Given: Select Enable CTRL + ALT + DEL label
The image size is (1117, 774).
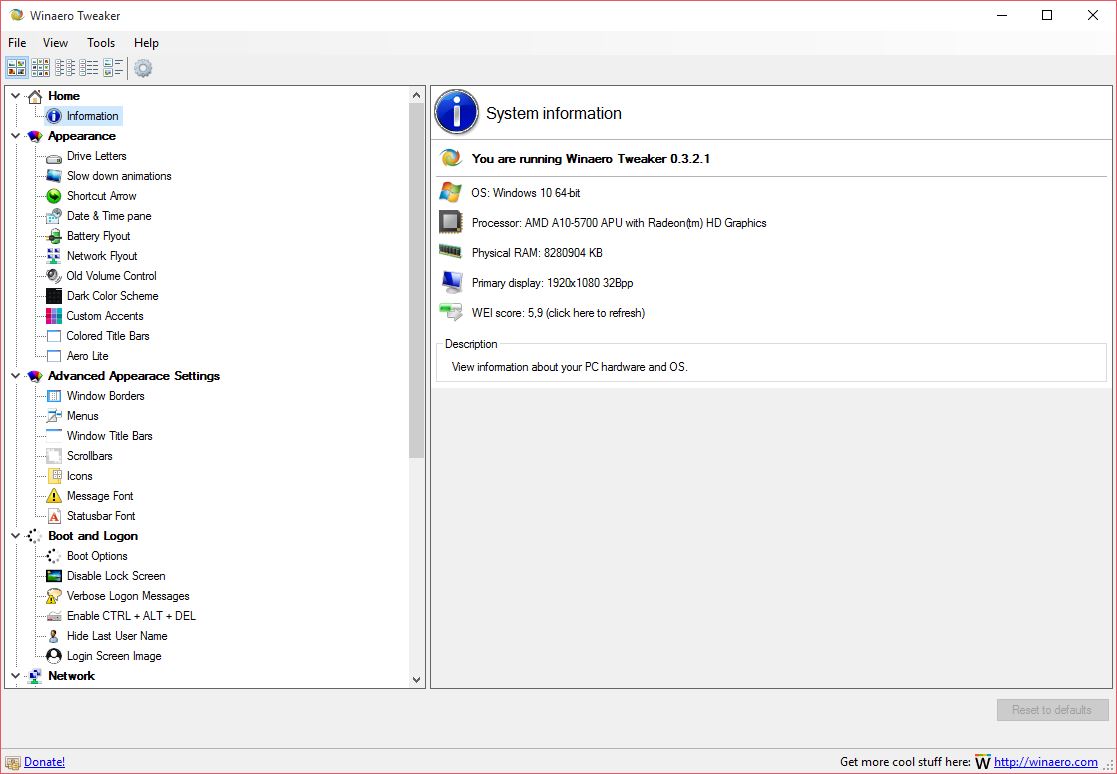Looking at the screenshot, I should coord(131,616).
